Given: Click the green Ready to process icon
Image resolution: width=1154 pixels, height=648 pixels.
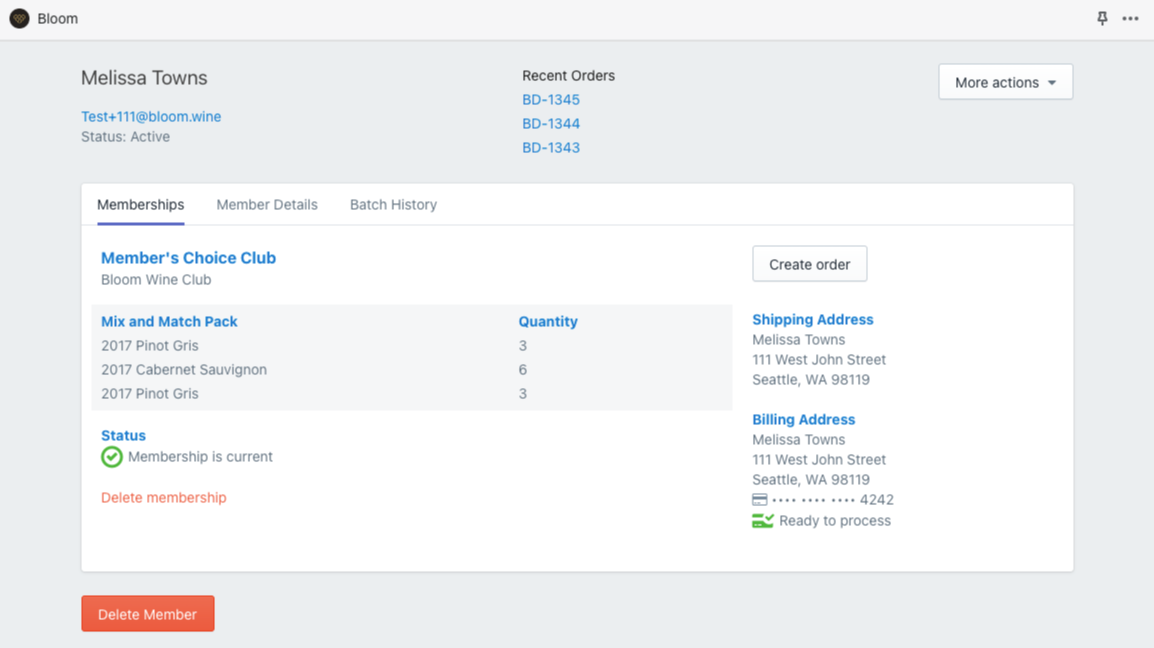Looking at the screenshot, I should 762,521.
